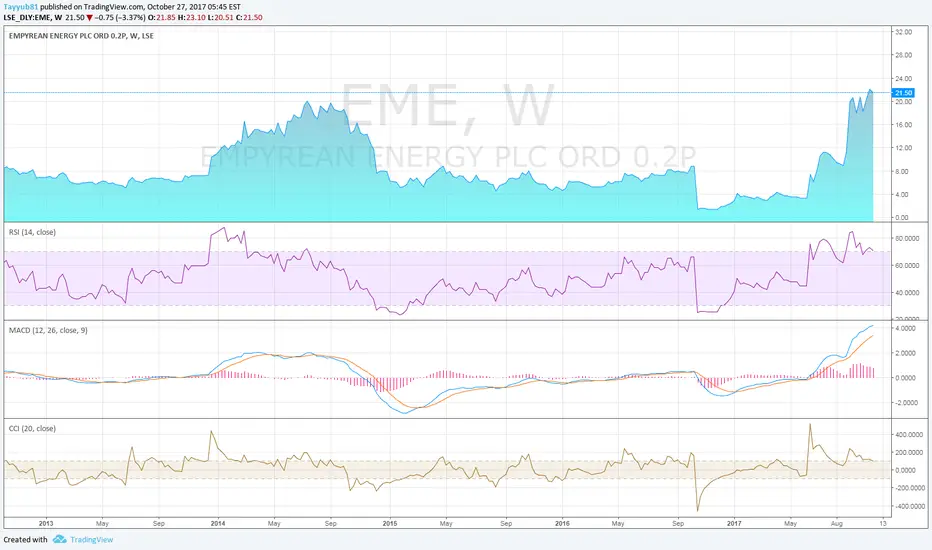This screenshot has height=550, width=932.
Task: Click the 'October 27, 2017 05:45 EST' publish date
Action: [194, 7]
